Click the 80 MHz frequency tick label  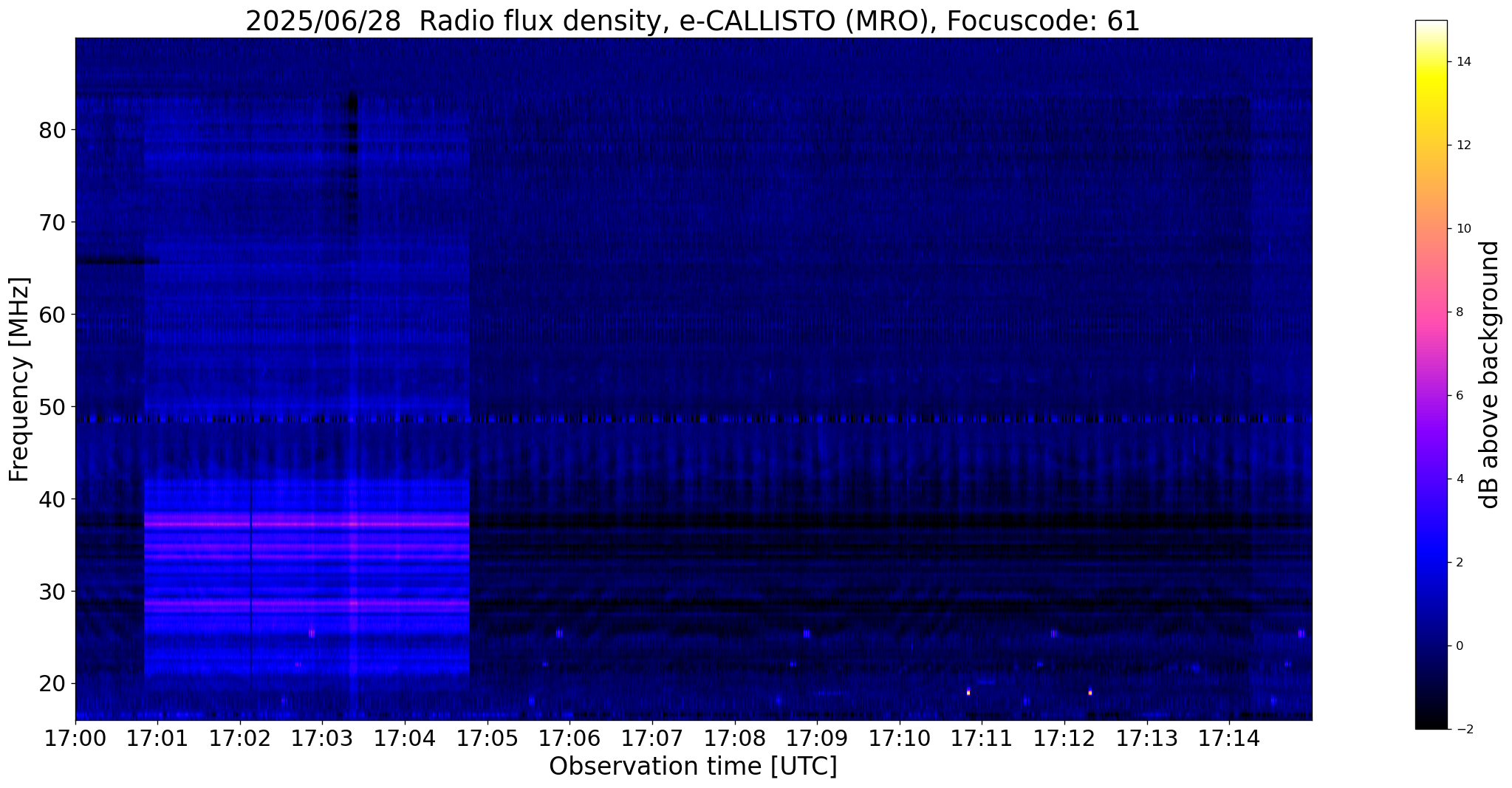tap(52, 130)
